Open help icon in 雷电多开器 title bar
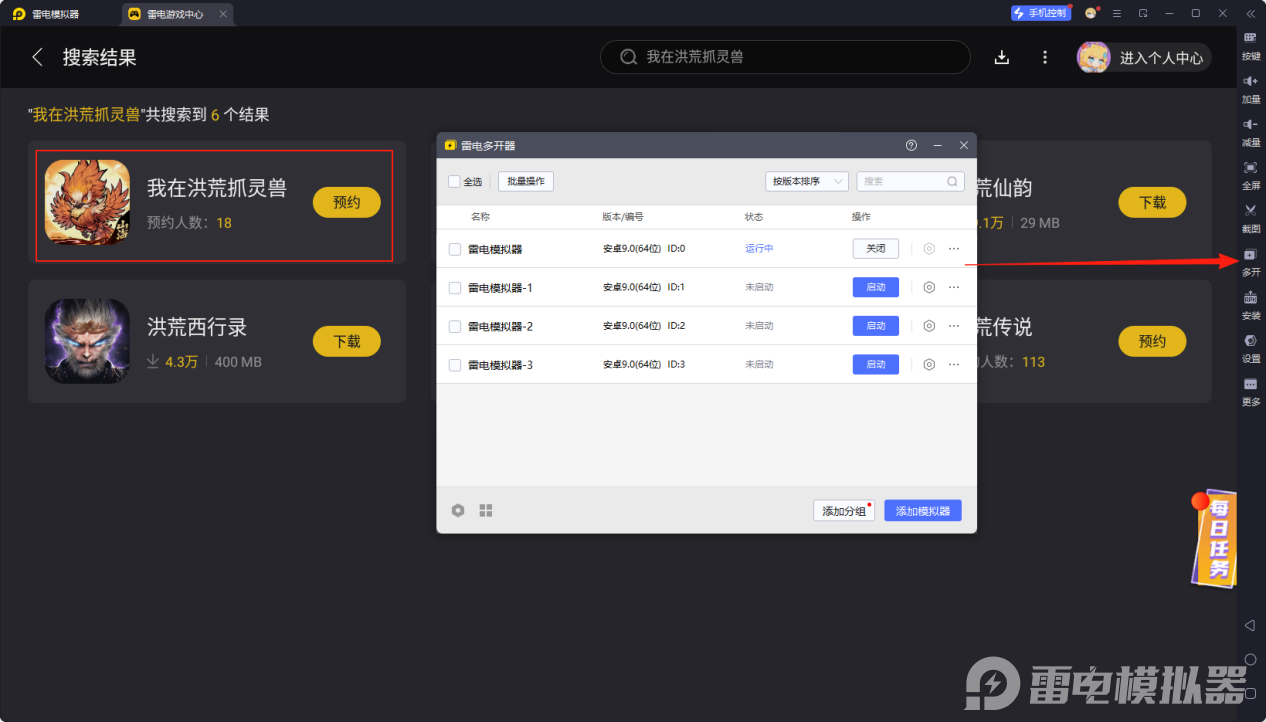 pos(911,145)
